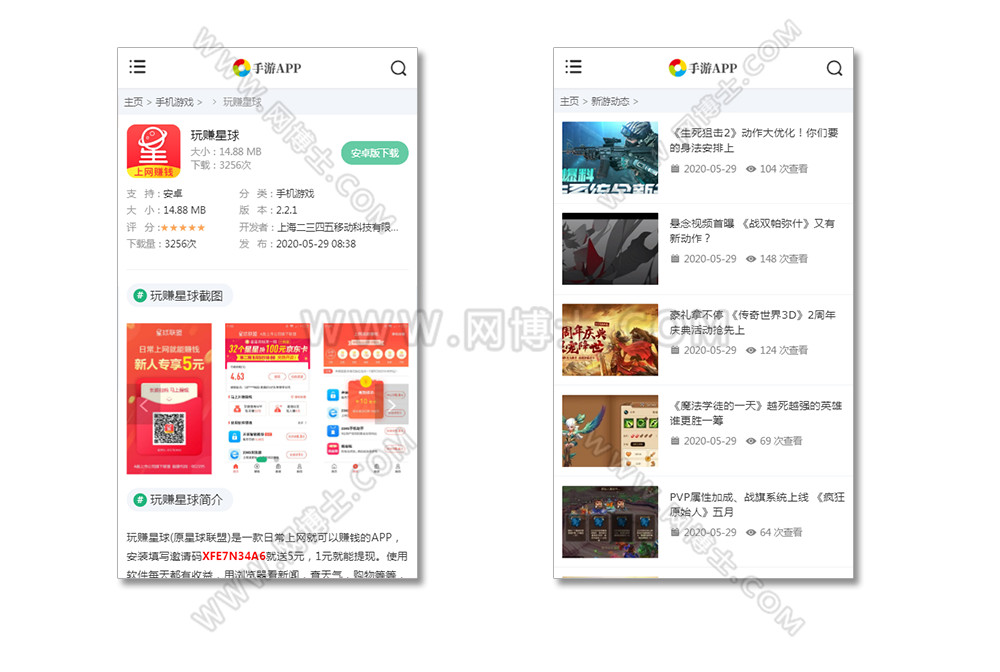
Task: Click the 玩赚星球 red app icon
Action: [x=154, y=151]
